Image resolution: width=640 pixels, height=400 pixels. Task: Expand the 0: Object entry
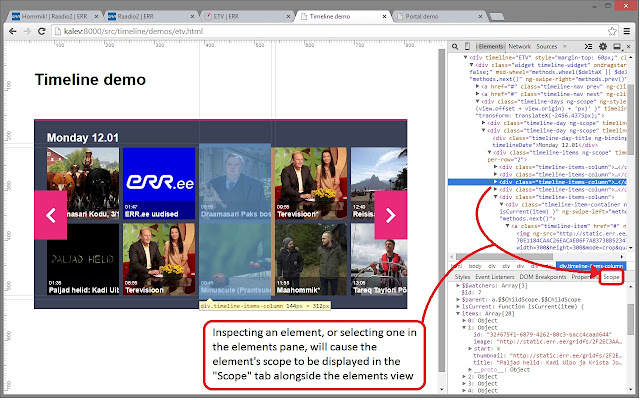[464, 321]
